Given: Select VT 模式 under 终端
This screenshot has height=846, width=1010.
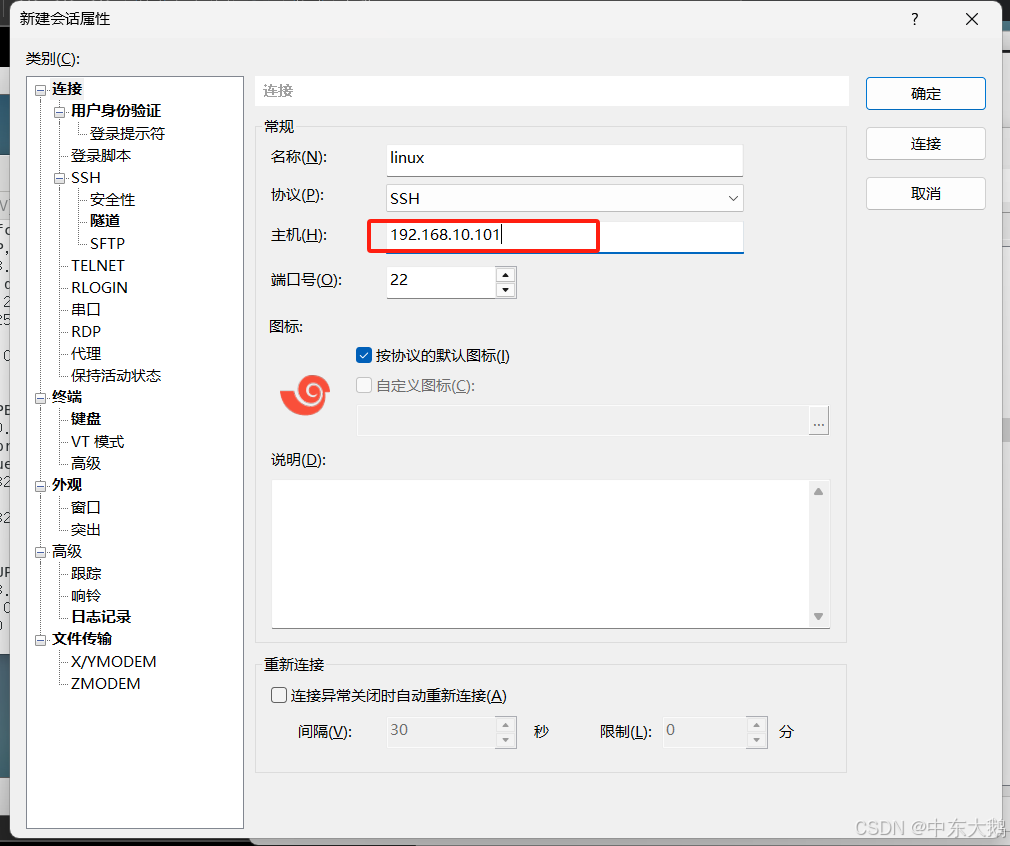Looking at the screenshot, I should (x=98, y=441).
